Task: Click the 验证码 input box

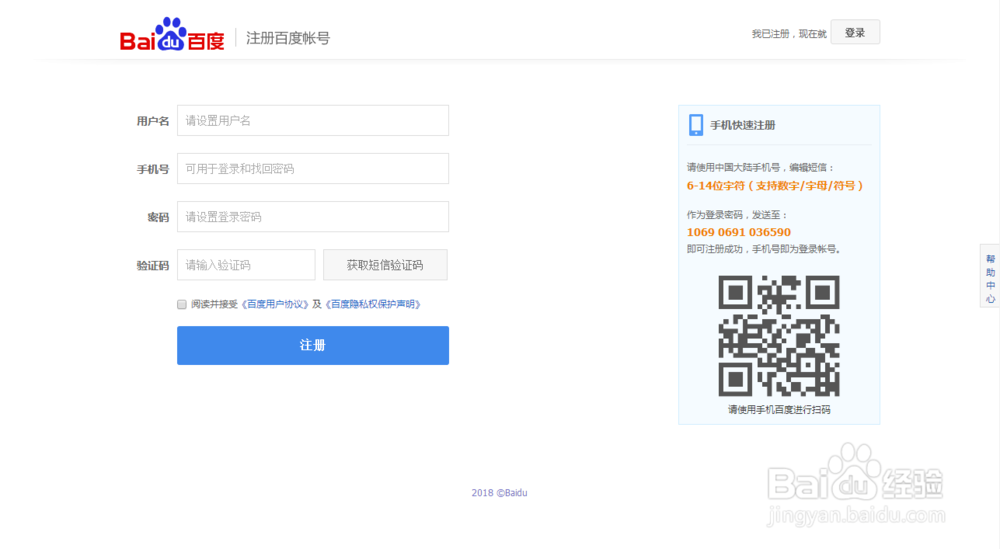Action: click(246, 265)
